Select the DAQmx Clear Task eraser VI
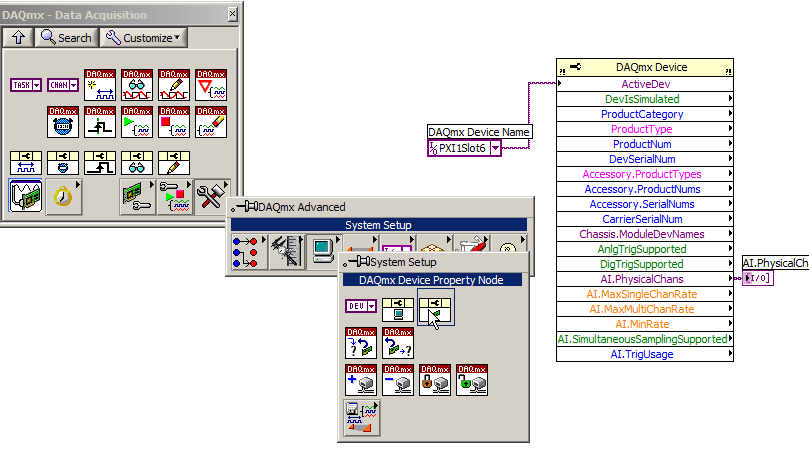This screenshot has width=809, height=466. pyautogui.click(x=211, y=122)
